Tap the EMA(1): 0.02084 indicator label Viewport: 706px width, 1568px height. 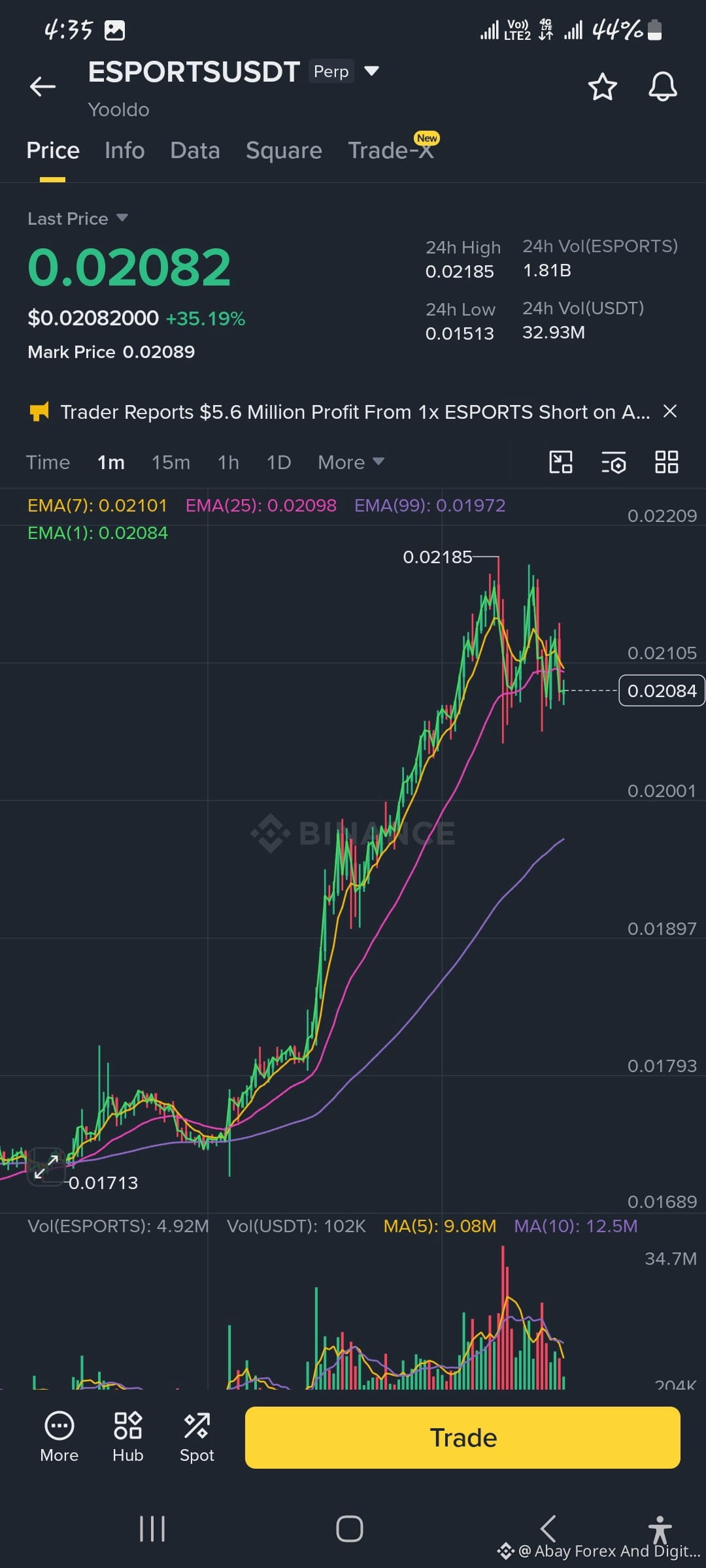point(97,533)
